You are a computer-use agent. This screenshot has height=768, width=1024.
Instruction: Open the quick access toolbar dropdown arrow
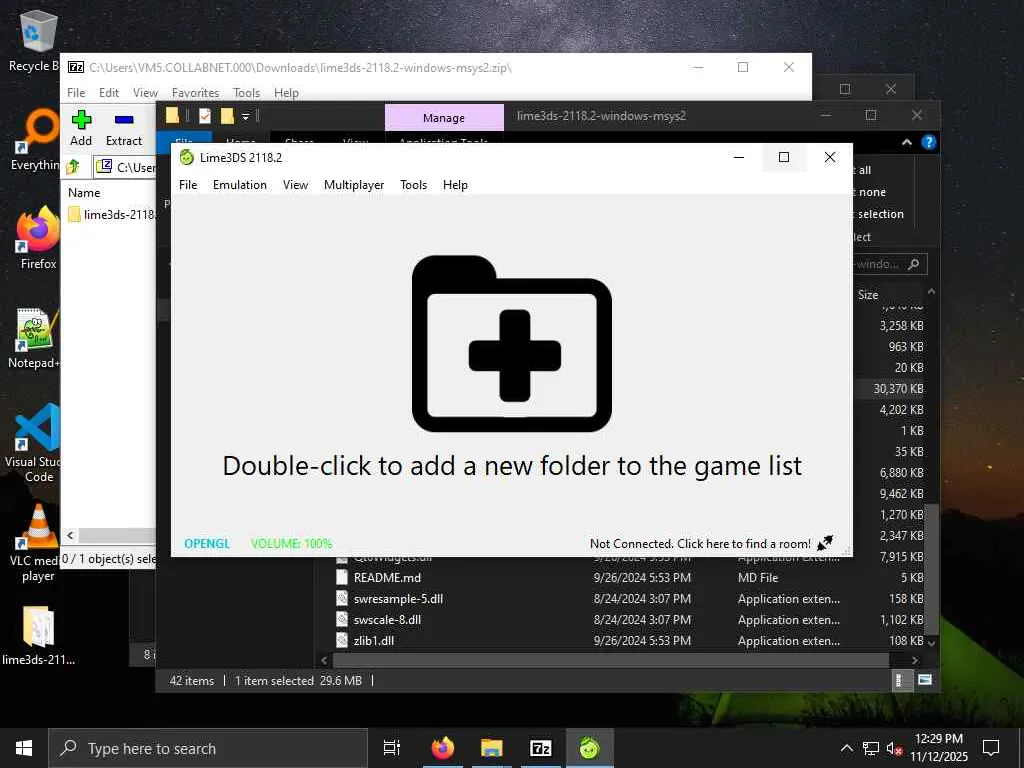coord(246,116)
